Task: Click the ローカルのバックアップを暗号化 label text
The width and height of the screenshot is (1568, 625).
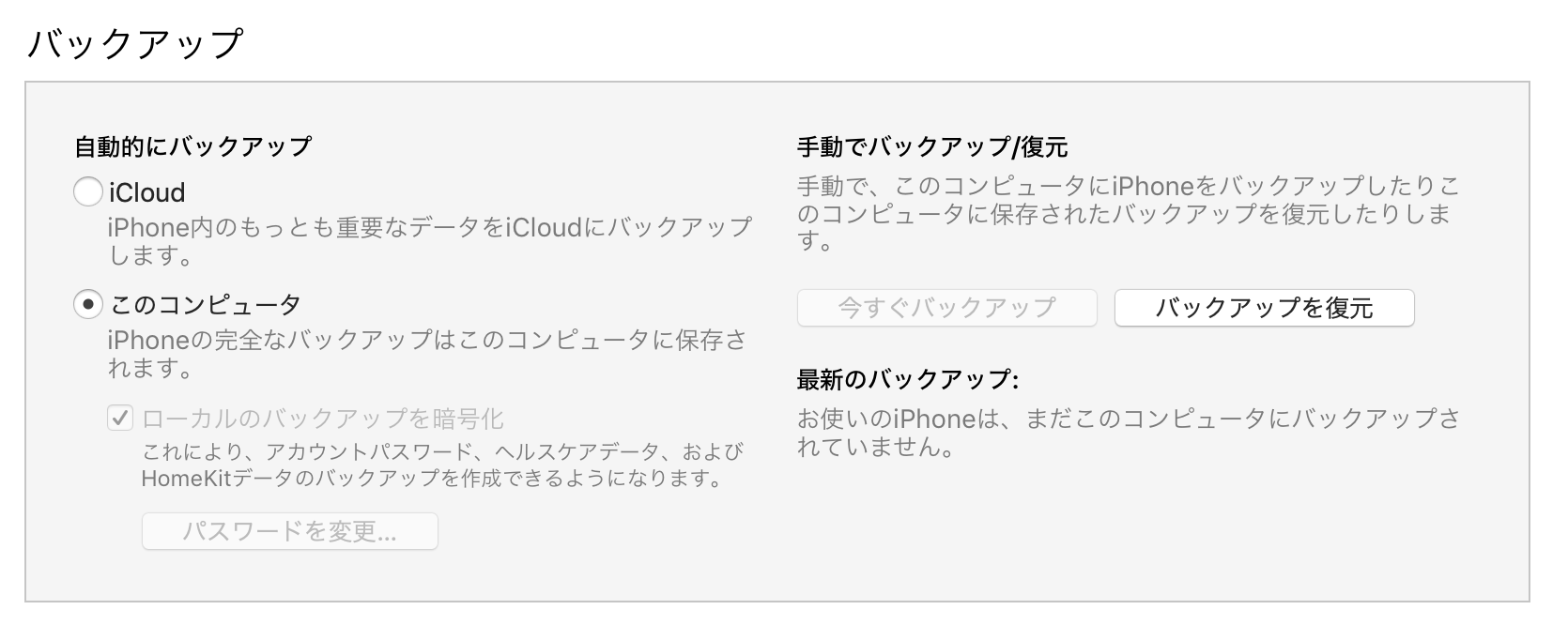Action: [323, 418]
